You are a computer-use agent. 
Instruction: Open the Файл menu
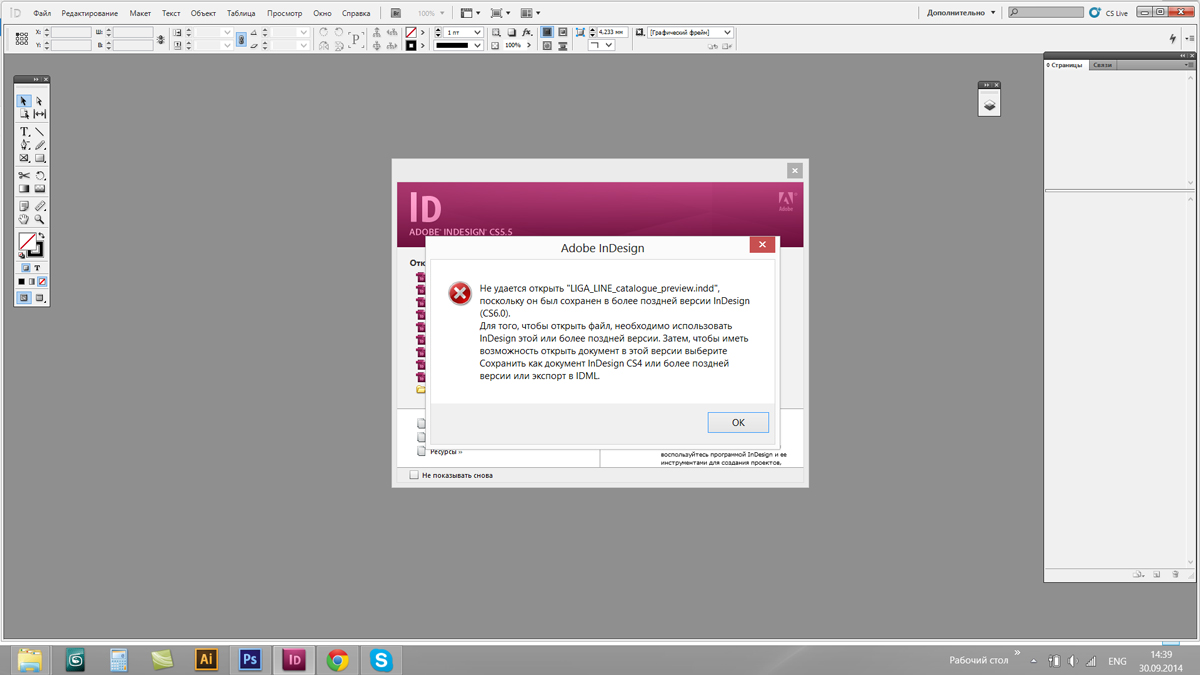point(42,13)
